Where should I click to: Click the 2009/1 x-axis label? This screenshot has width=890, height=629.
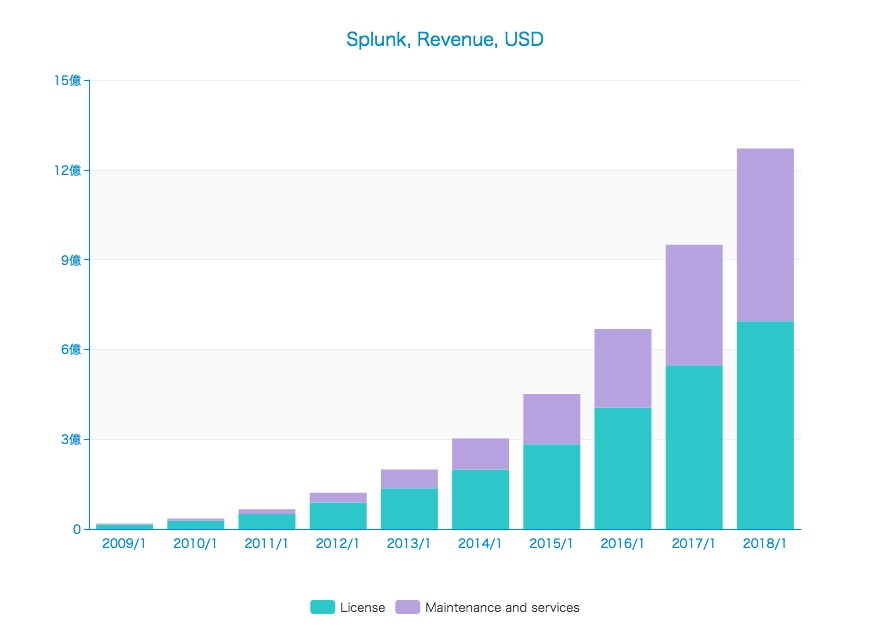coord(124,544)
